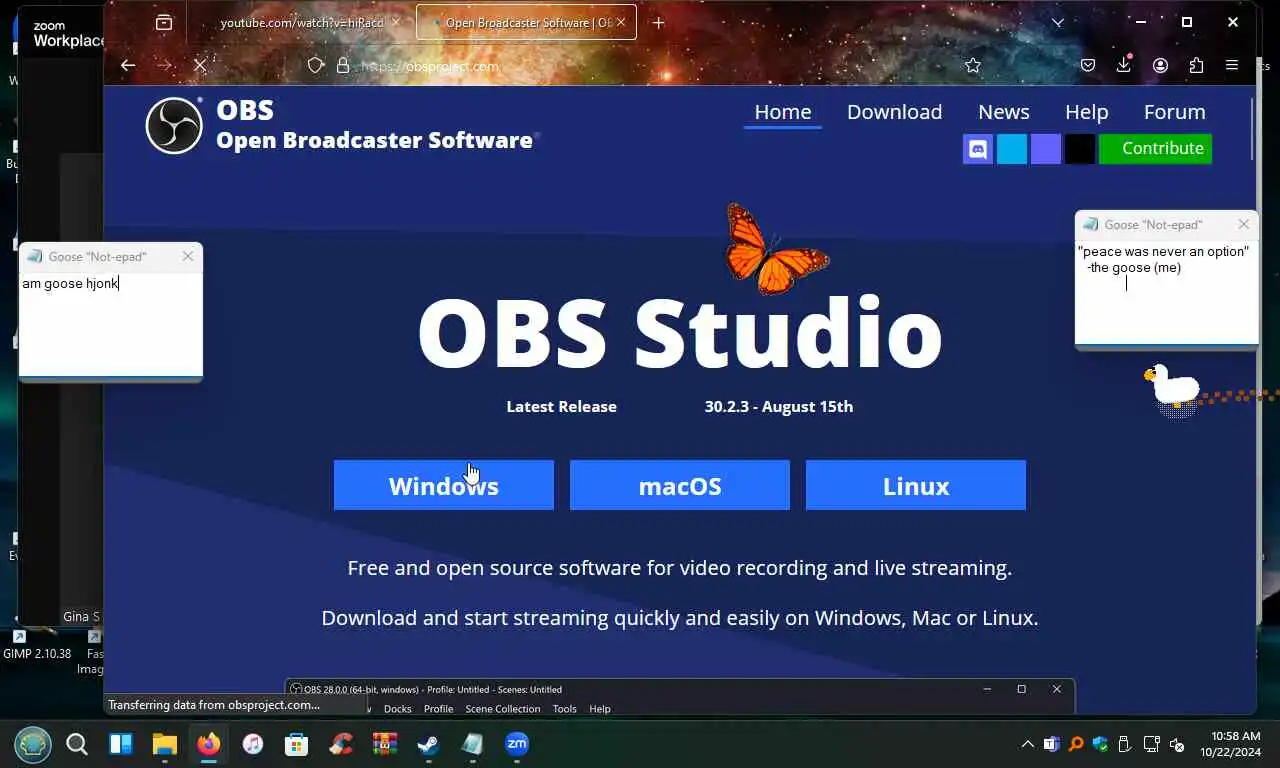Open Firefox downloads panel

click(1124, 65)
